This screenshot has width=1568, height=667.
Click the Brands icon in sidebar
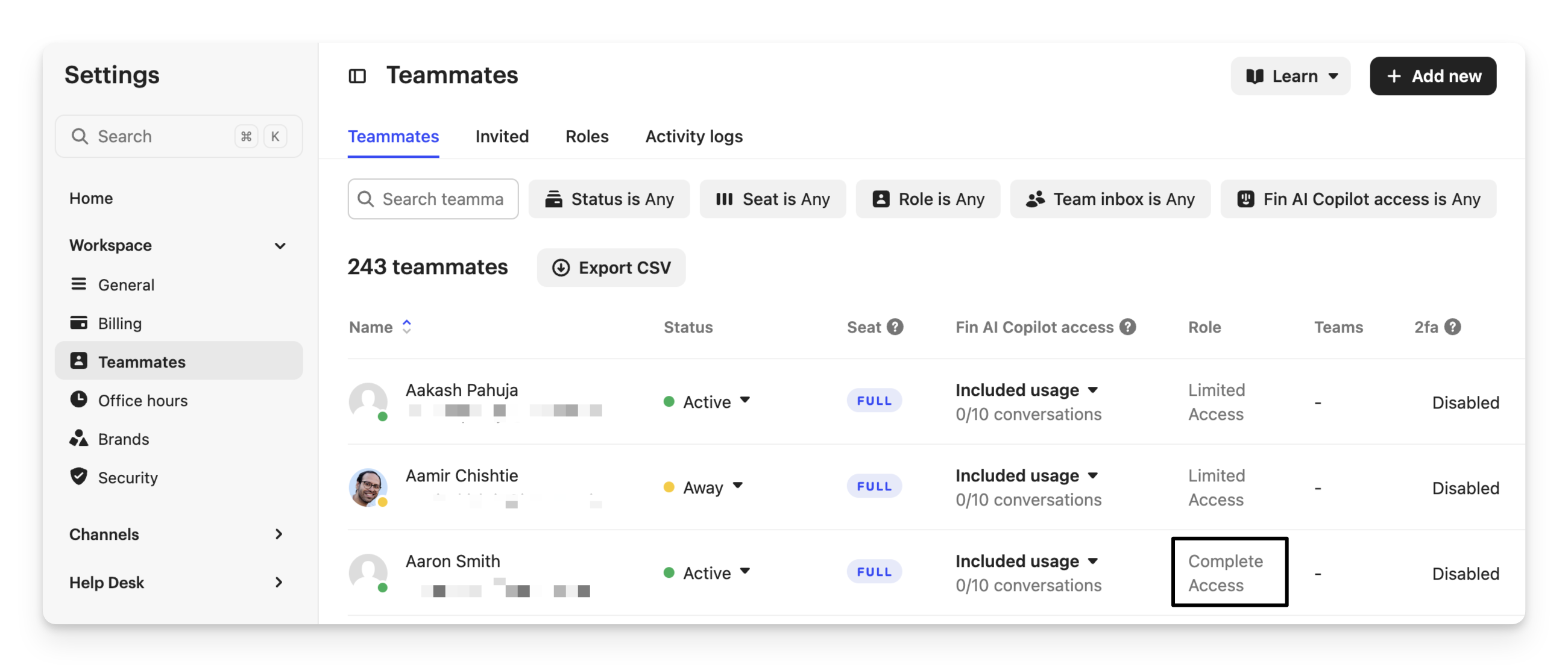[x=78, y=438]
